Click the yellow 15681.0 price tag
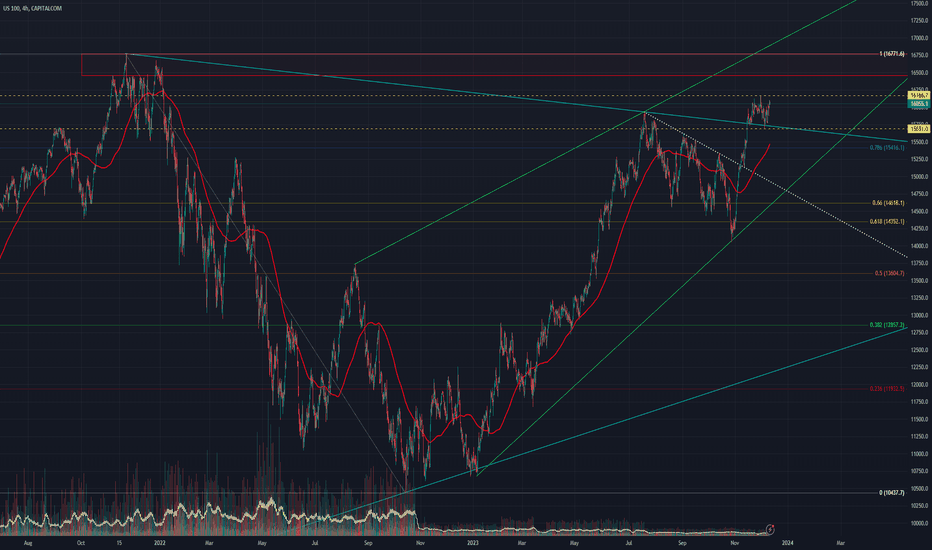The width and height of the screenshot is (932, 550). tap(919, 129)
